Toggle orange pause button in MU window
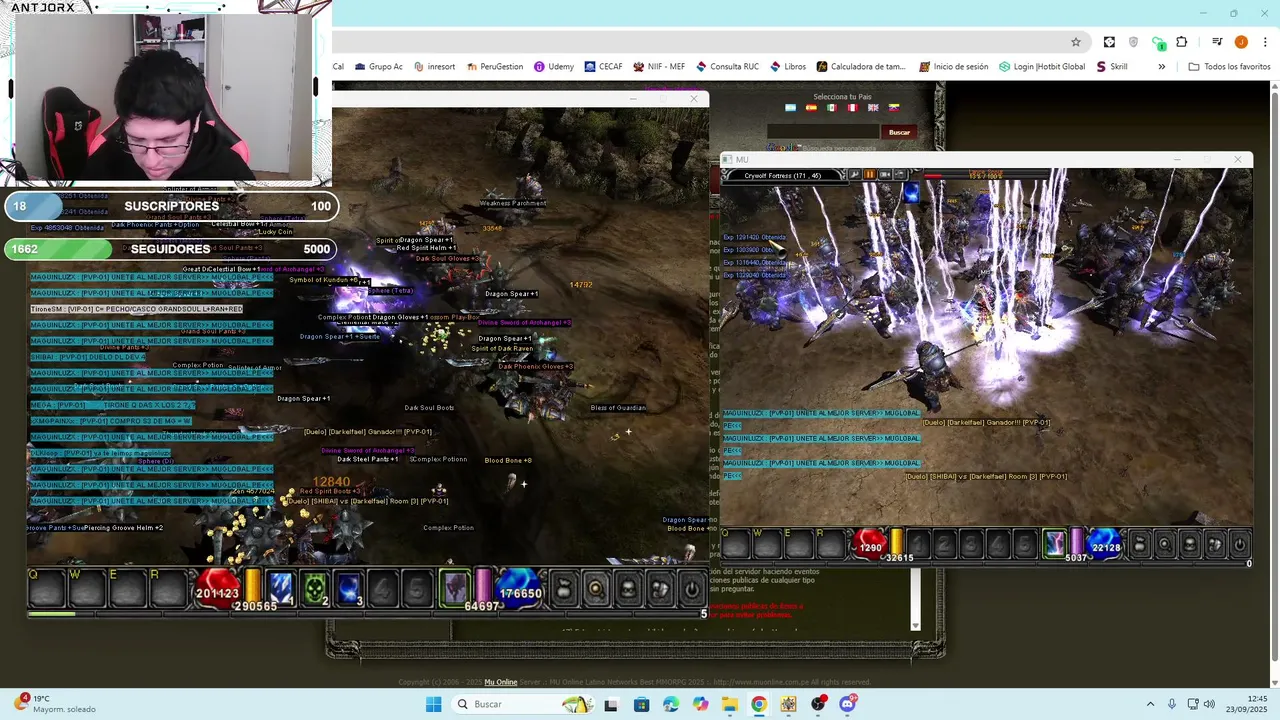Viewport: 1280px width, 720px height. pyautogui.click(x=869, y=175)
